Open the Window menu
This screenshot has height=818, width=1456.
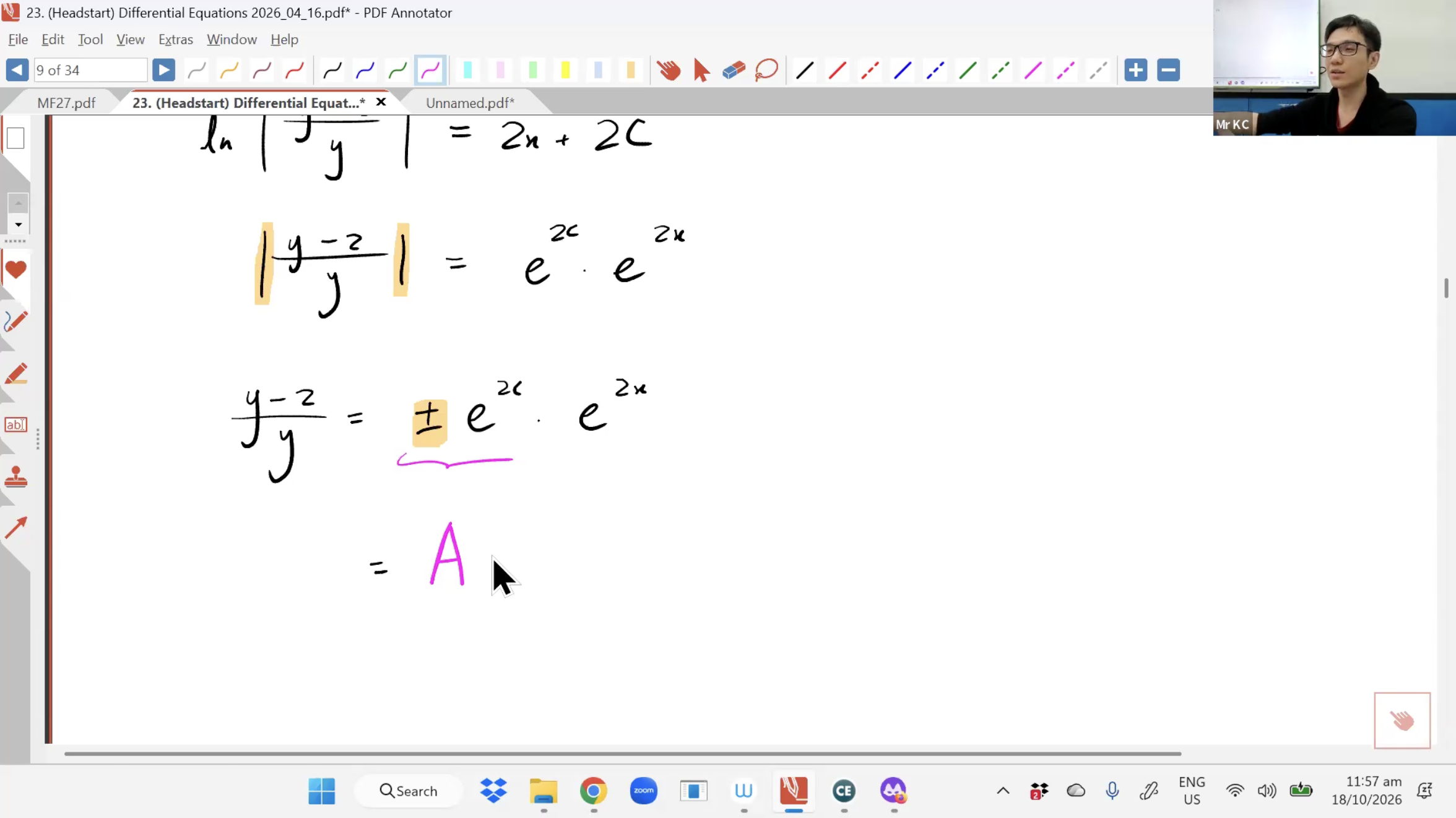click(x=232, y=39)
